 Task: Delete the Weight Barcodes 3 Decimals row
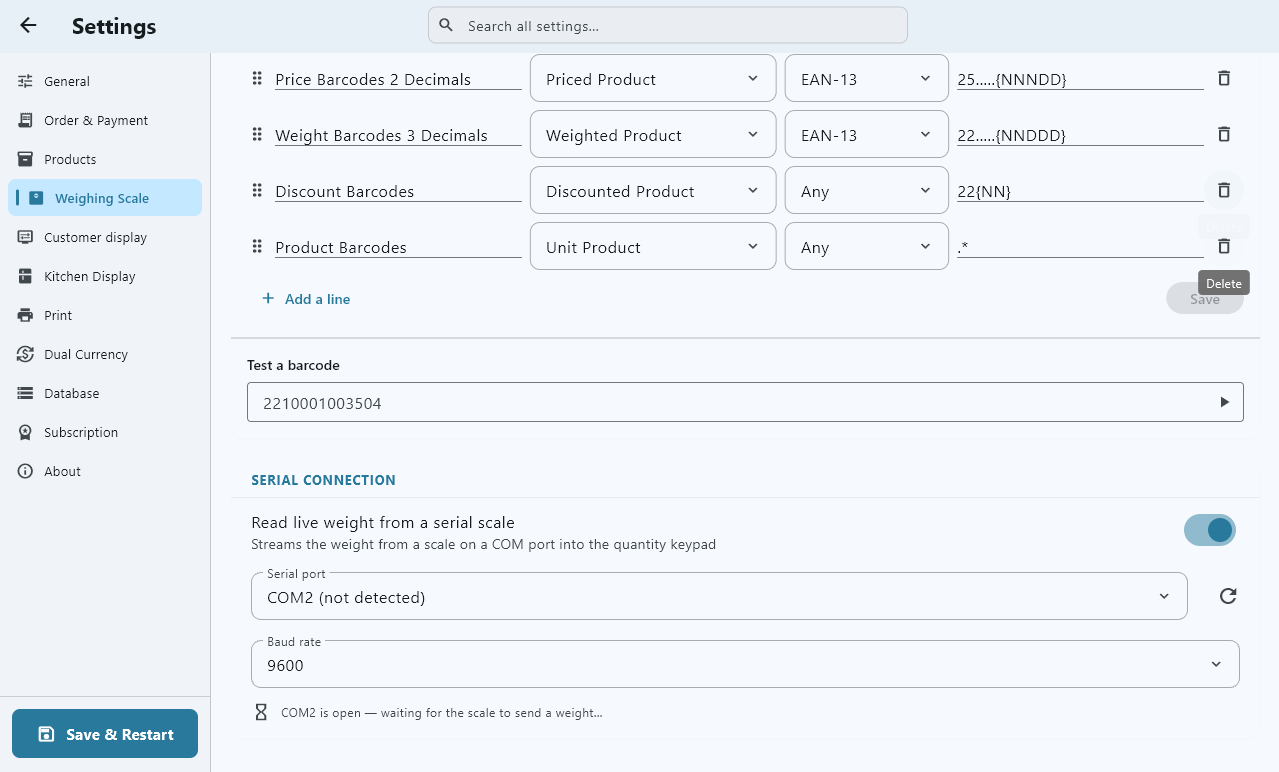[1224, 134]
